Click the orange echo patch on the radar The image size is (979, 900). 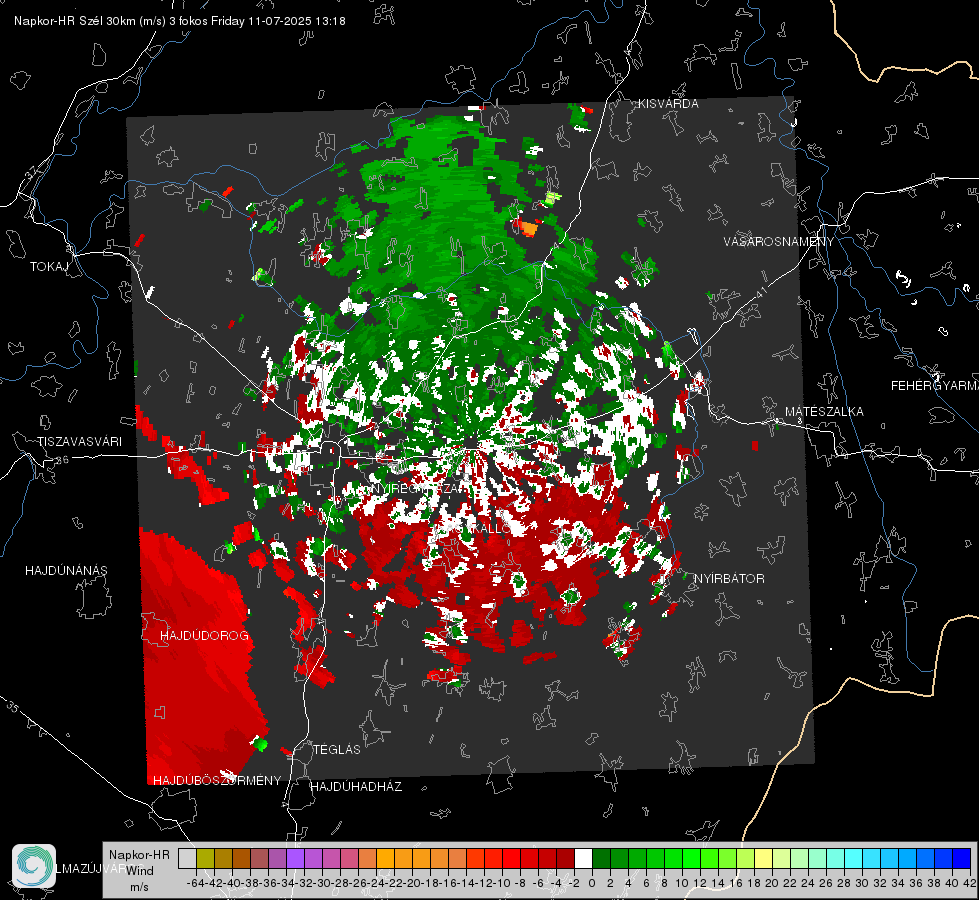click(x=528, y=229)
